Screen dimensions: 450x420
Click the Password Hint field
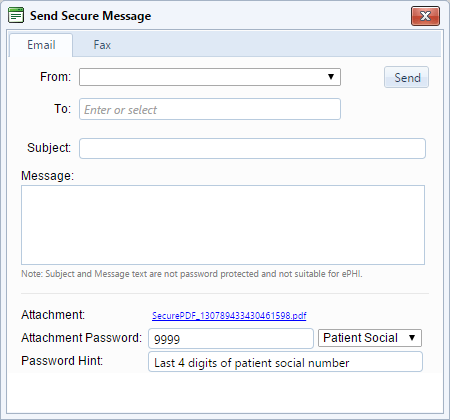click(285, 362)
